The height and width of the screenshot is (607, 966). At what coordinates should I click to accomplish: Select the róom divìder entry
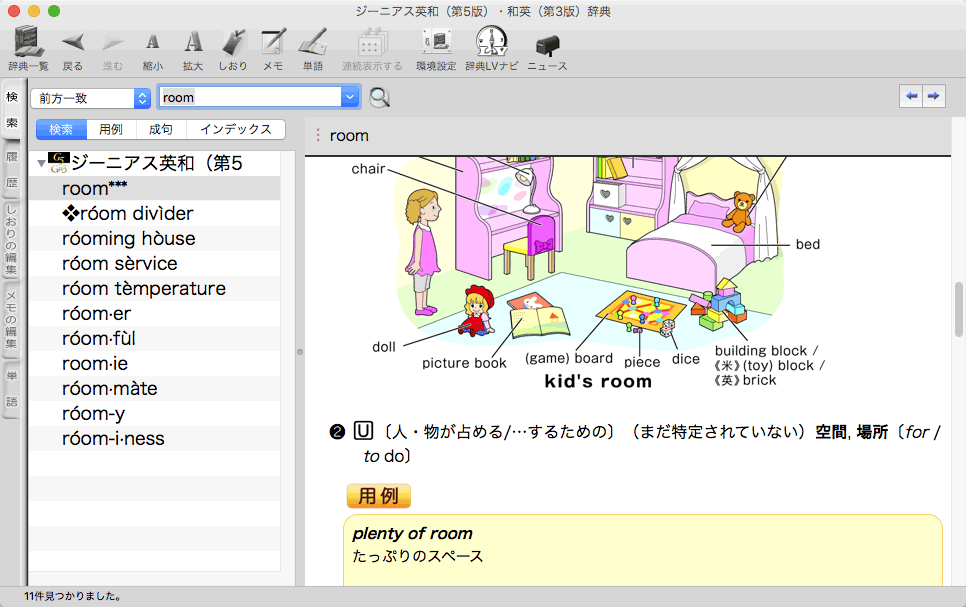[x=155, y=213]
